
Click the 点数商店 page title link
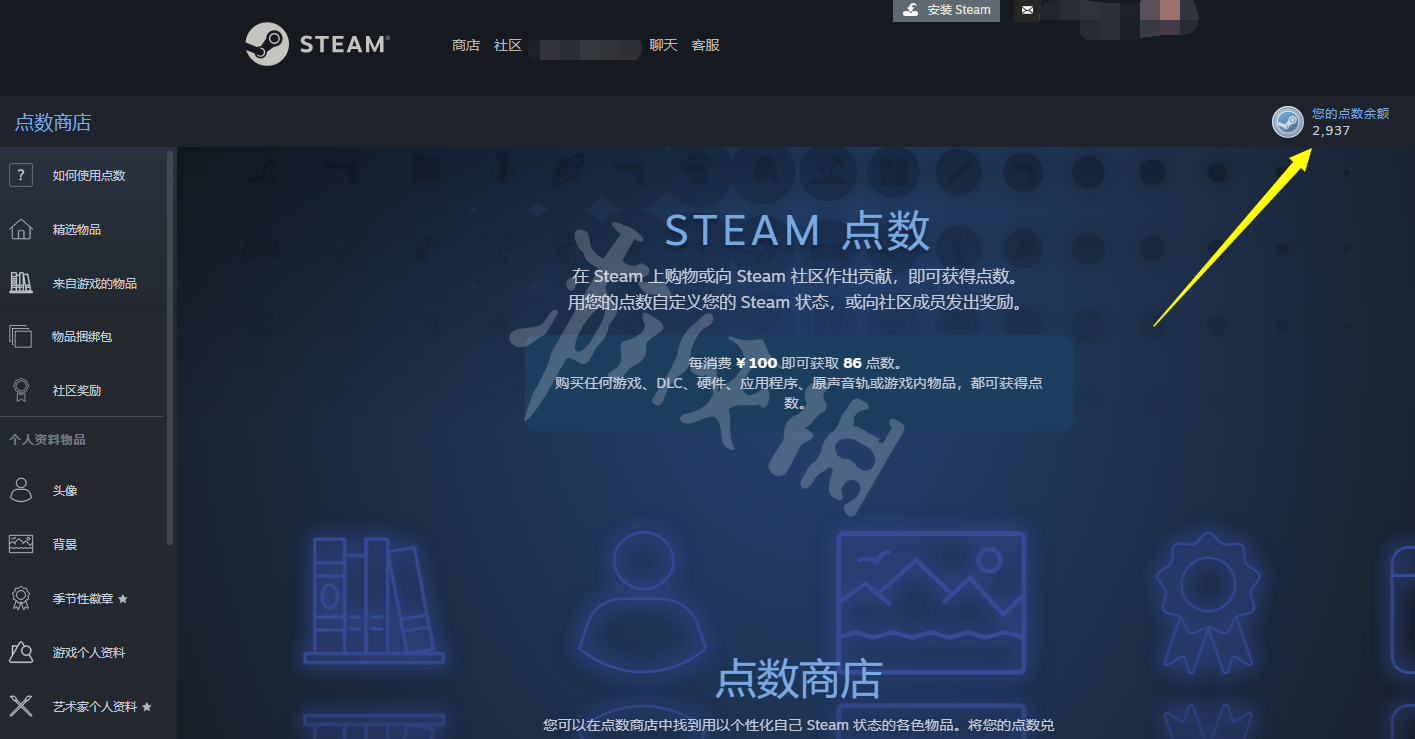coord(53,122)
